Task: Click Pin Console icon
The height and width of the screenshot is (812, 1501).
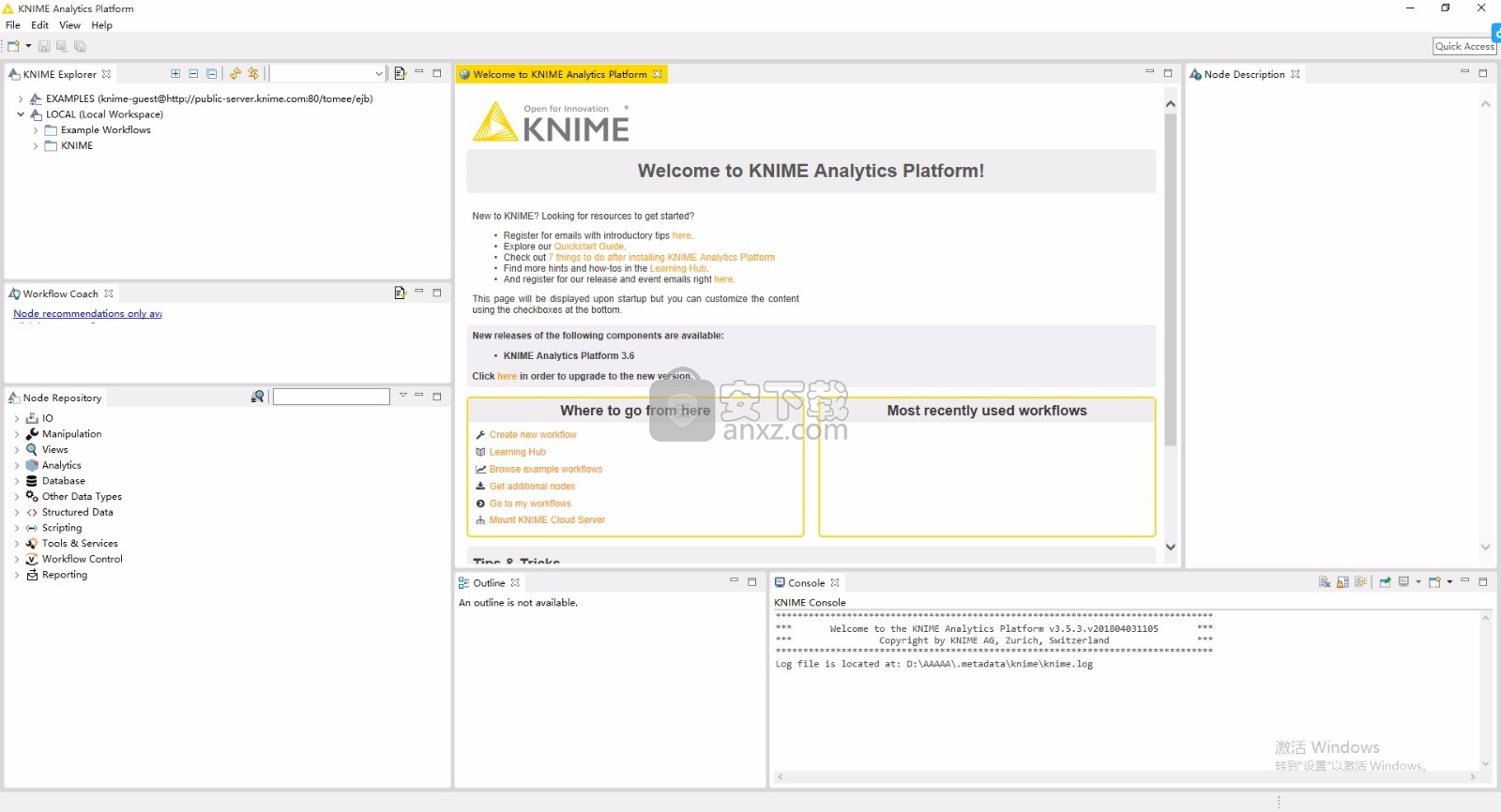Action: [x=1385, y=582]
